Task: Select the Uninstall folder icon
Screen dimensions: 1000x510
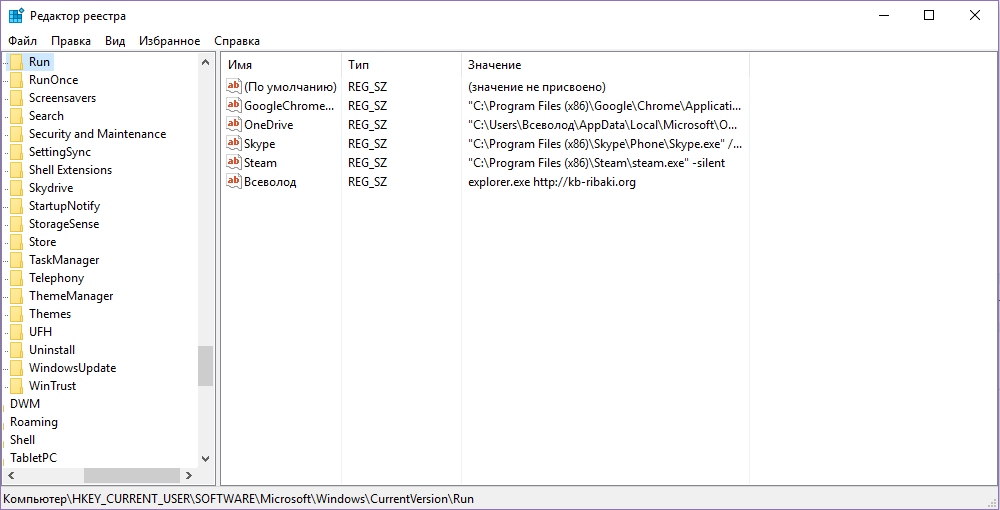Action: (x=17, y=350)
